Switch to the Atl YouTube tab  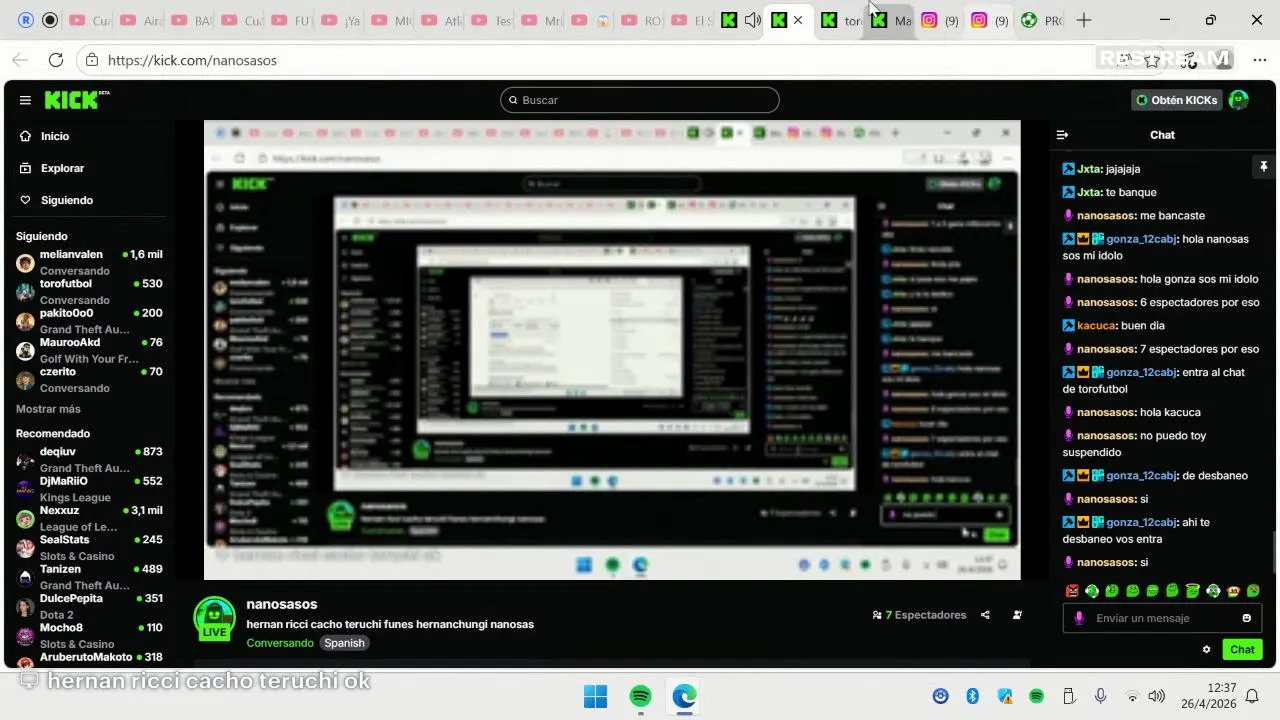coord(441,20)
